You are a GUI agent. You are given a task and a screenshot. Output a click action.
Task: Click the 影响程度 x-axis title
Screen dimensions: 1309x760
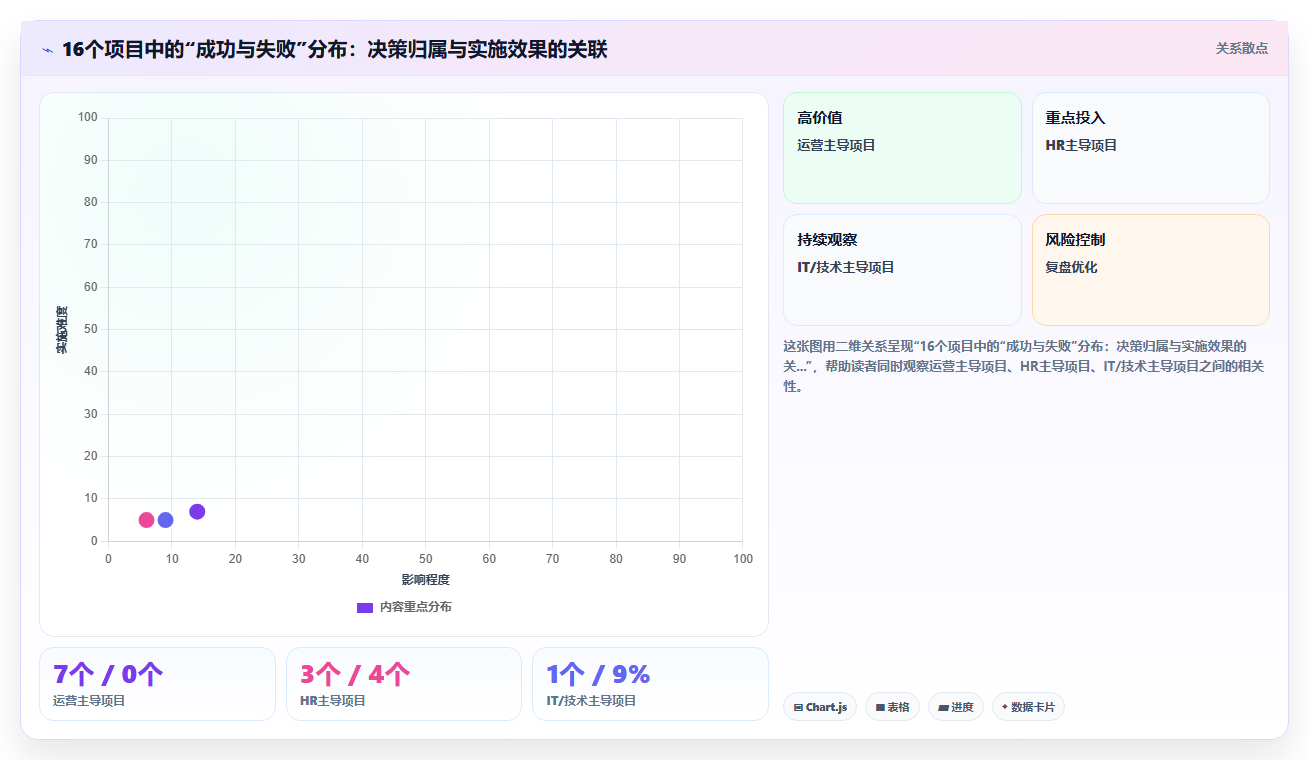(x=425, y=580)
